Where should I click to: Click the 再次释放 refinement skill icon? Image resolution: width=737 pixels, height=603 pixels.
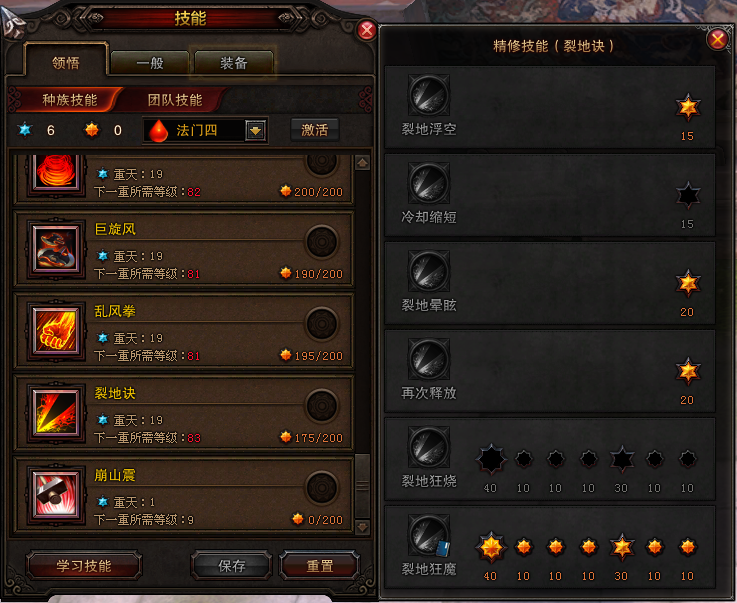(429, 359)
